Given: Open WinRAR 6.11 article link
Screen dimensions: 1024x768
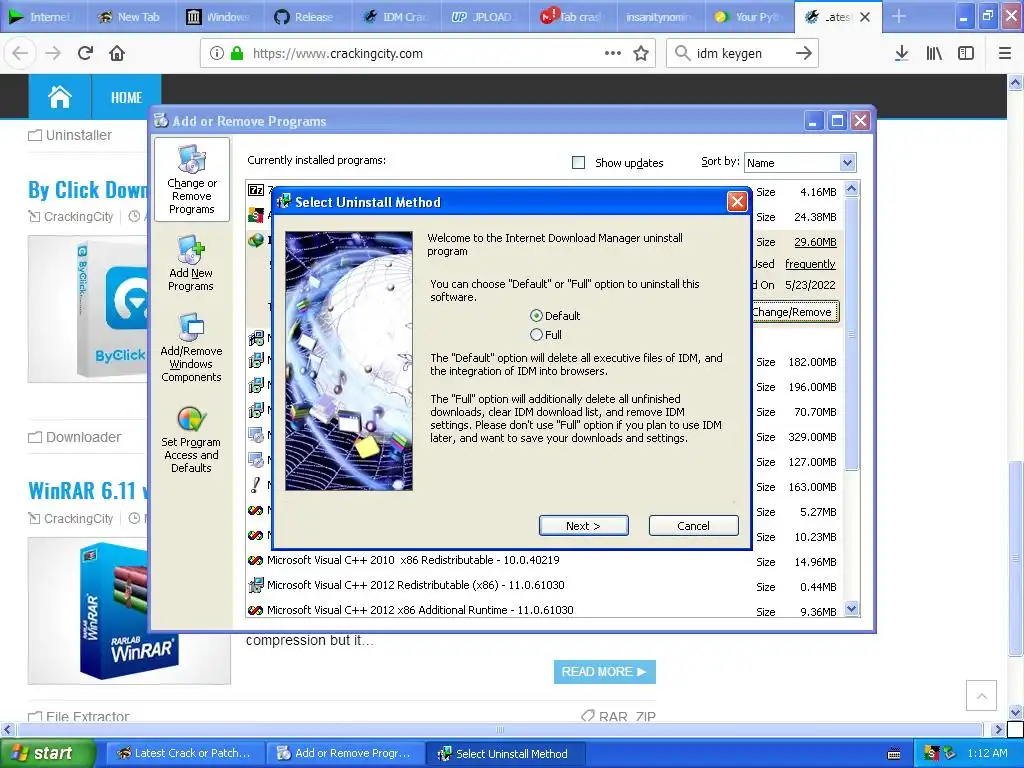Looking at the screenshot, I should (x=88, y=490).
